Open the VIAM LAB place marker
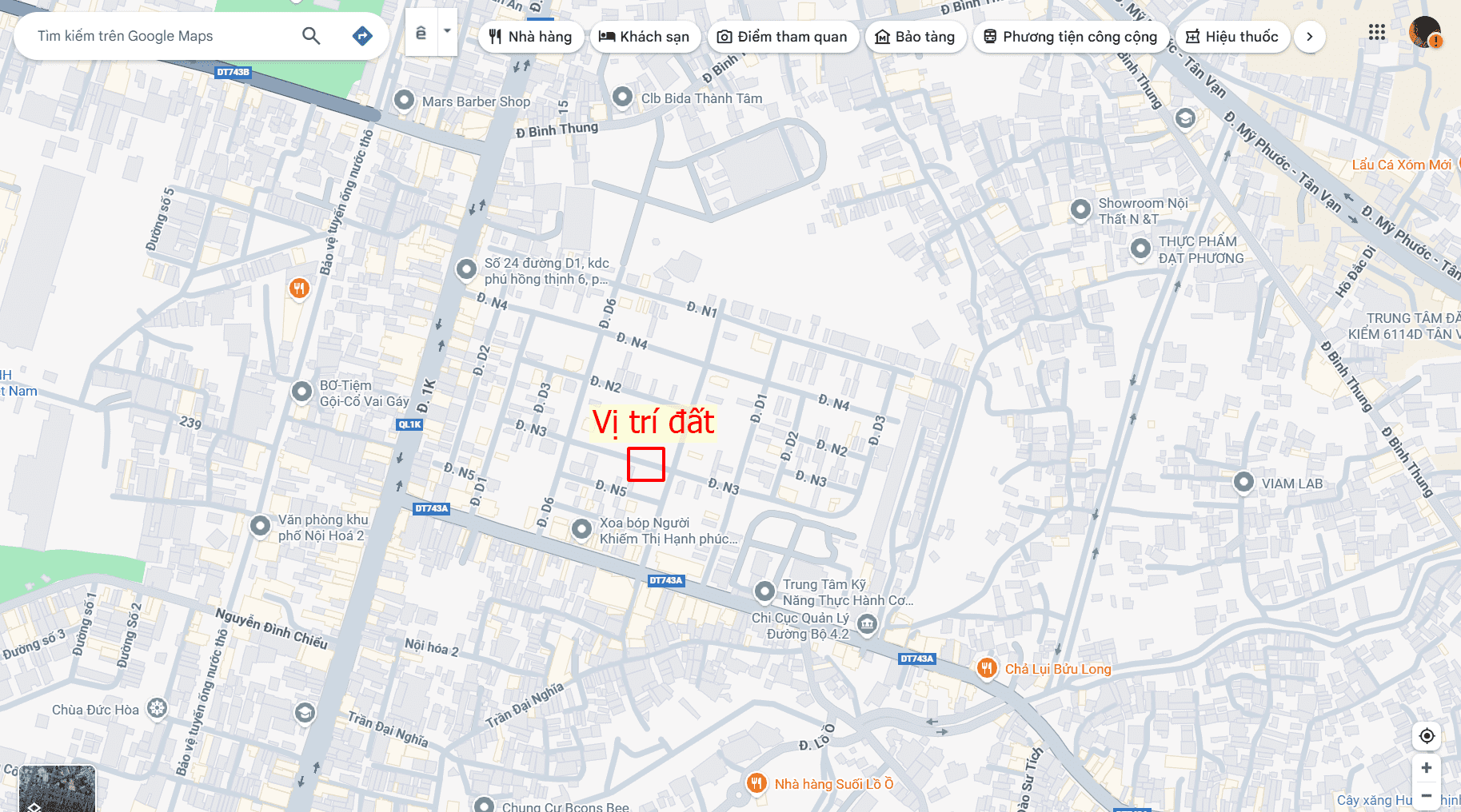Screen dimensions: 1461x812 1243,483
